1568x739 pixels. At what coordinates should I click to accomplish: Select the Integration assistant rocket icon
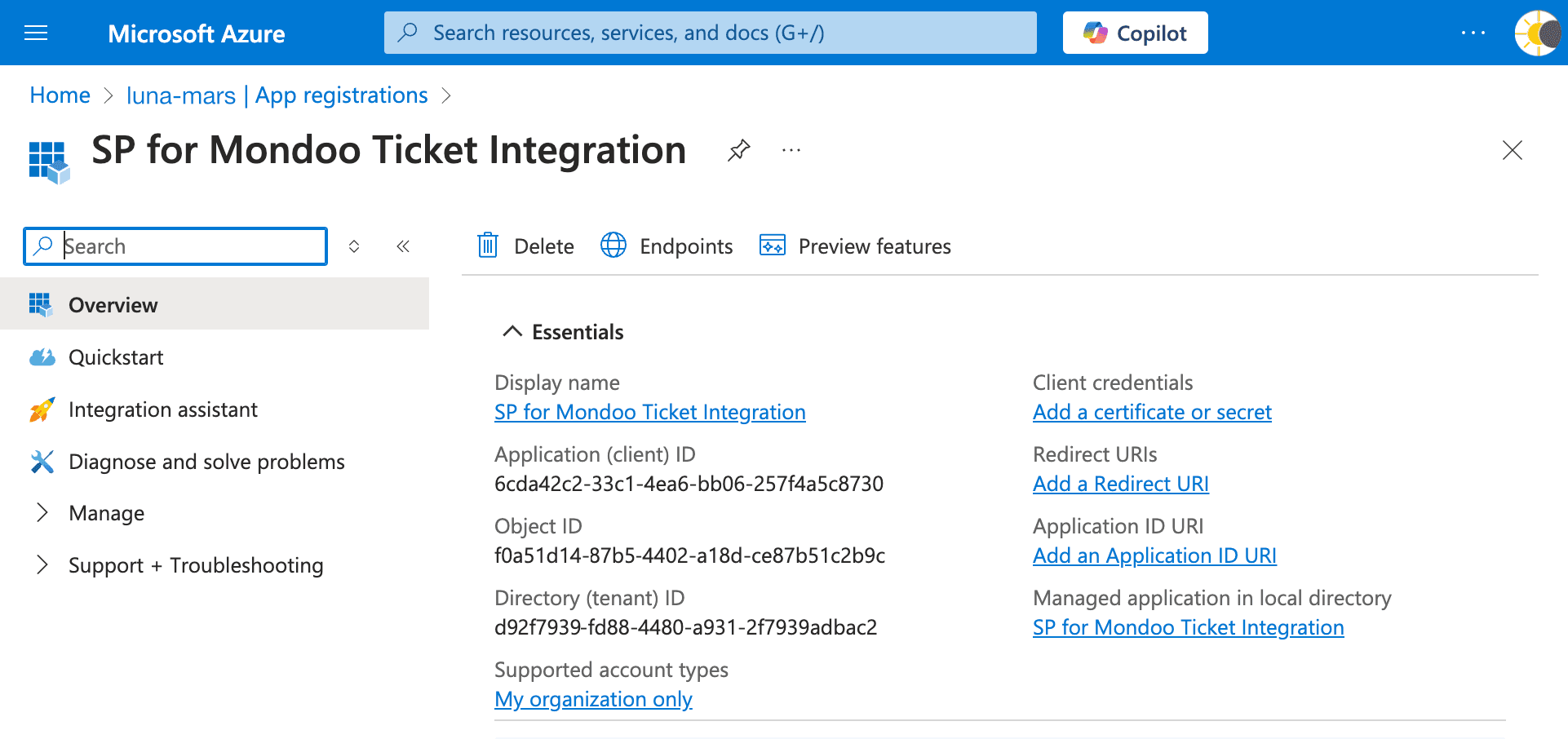[x=41, y=409]
